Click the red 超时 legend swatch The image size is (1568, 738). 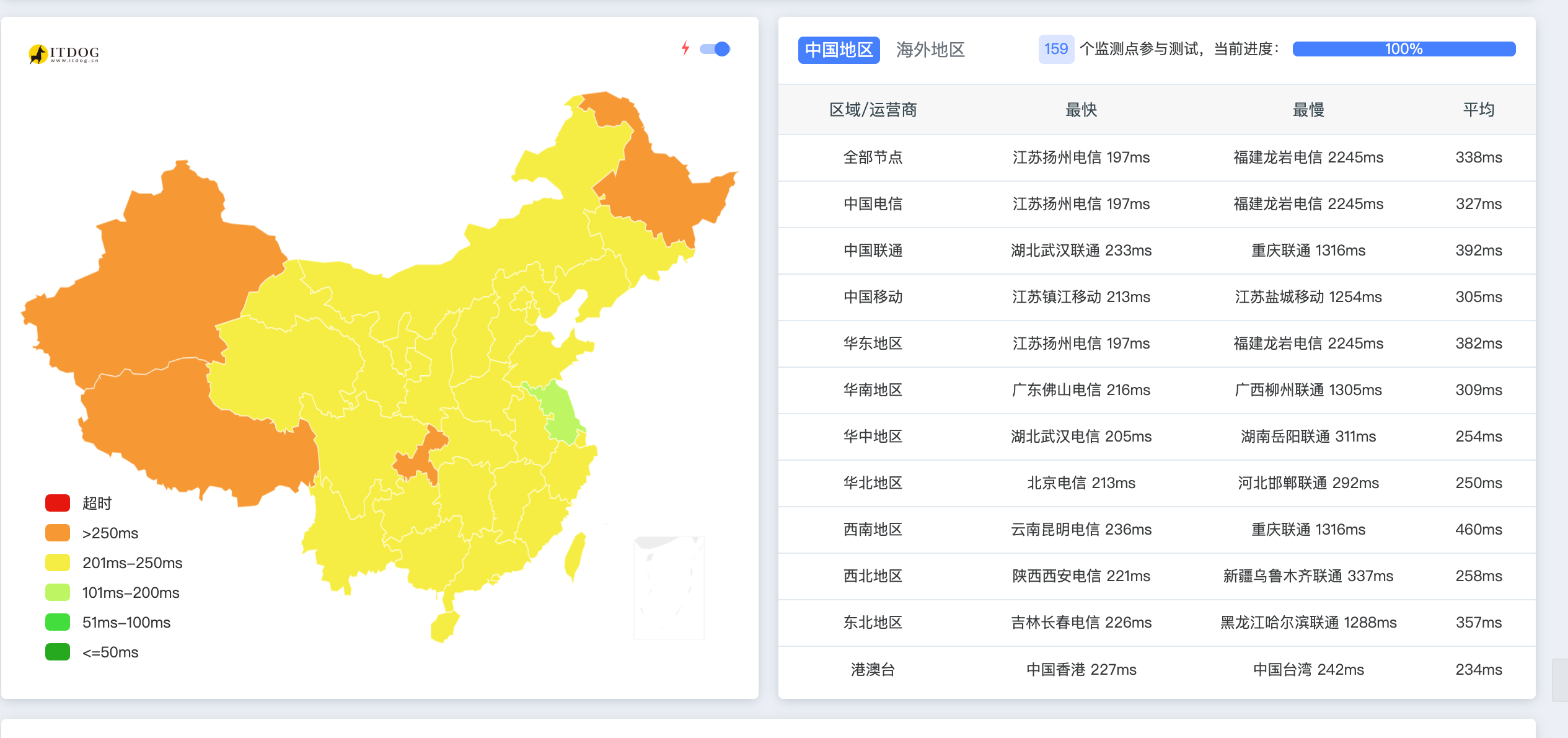pyautogui.click(x=58, y=503)
